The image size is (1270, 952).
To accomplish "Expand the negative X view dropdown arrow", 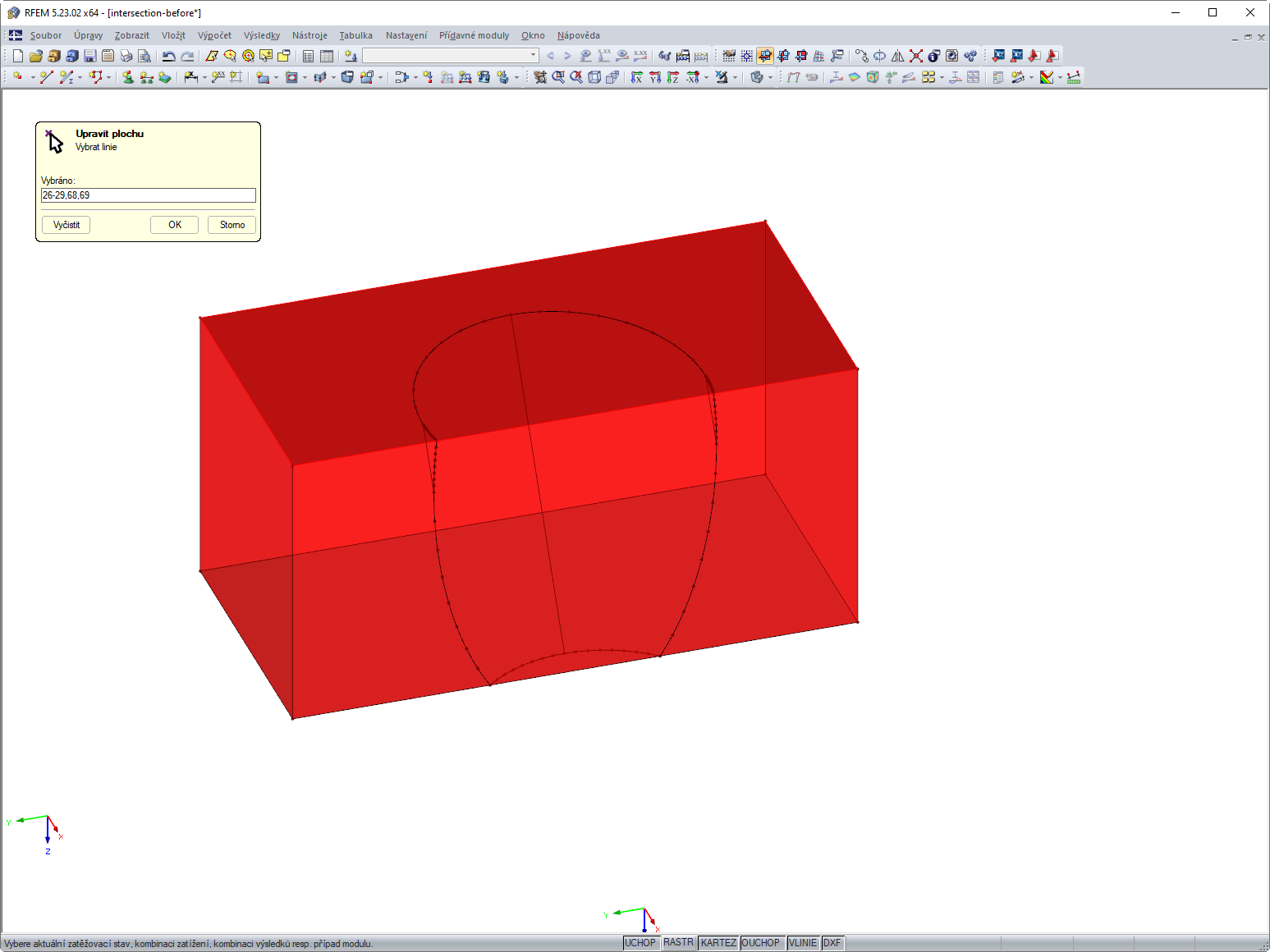I will coord(706,78).
